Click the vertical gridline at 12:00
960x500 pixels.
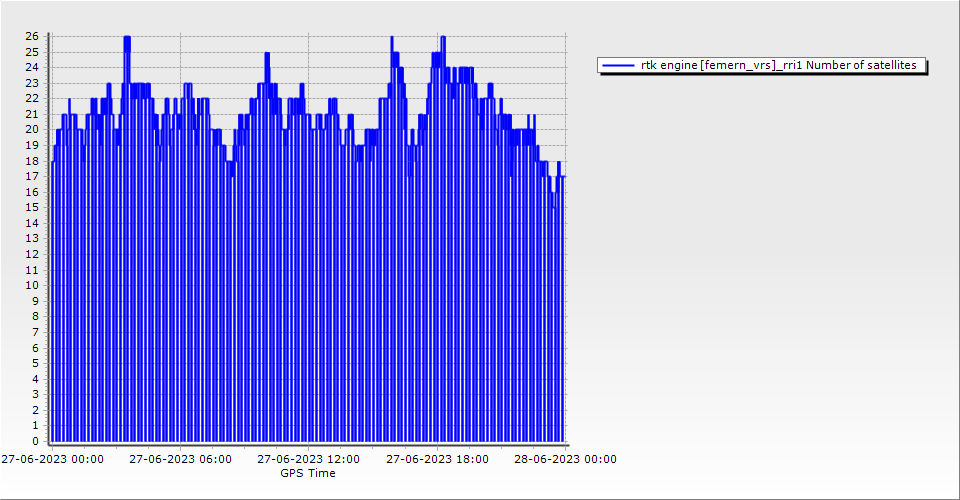tap(309, 300)
